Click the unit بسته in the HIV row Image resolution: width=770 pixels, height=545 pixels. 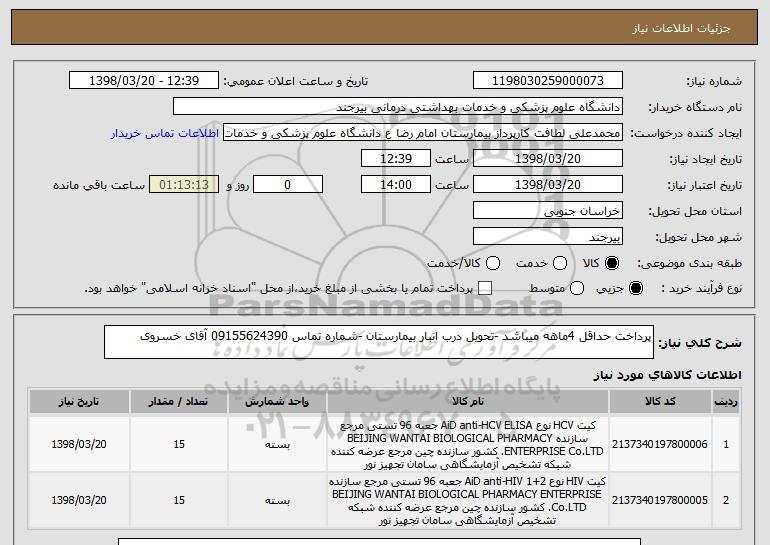[277, 501]
